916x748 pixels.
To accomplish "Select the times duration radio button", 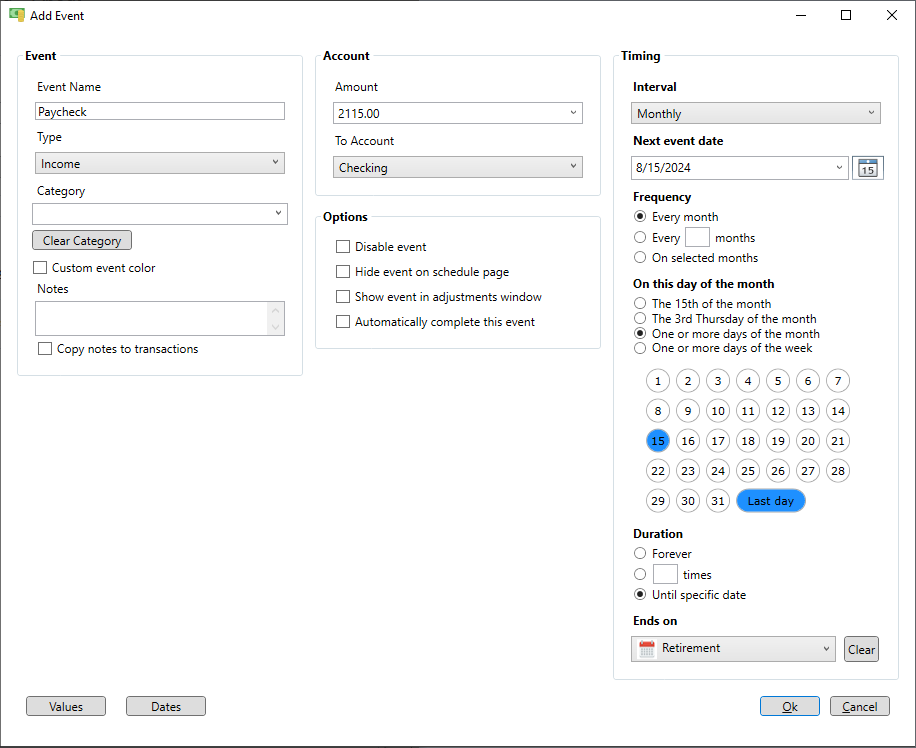I will click(x=640, y=574).
